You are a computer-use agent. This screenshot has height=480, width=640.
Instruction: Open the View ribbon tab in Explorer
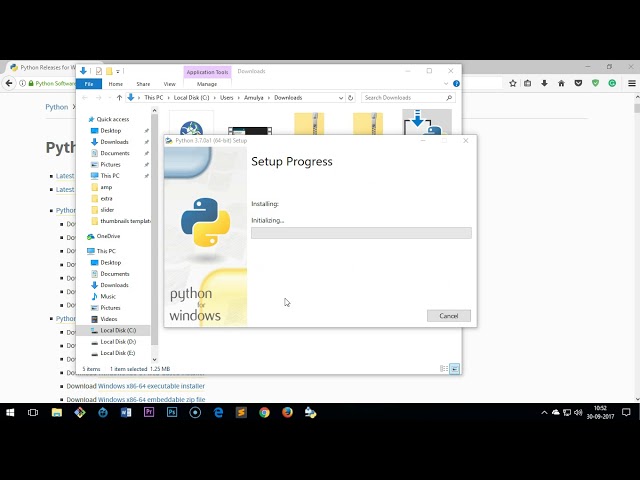(169, 84)
